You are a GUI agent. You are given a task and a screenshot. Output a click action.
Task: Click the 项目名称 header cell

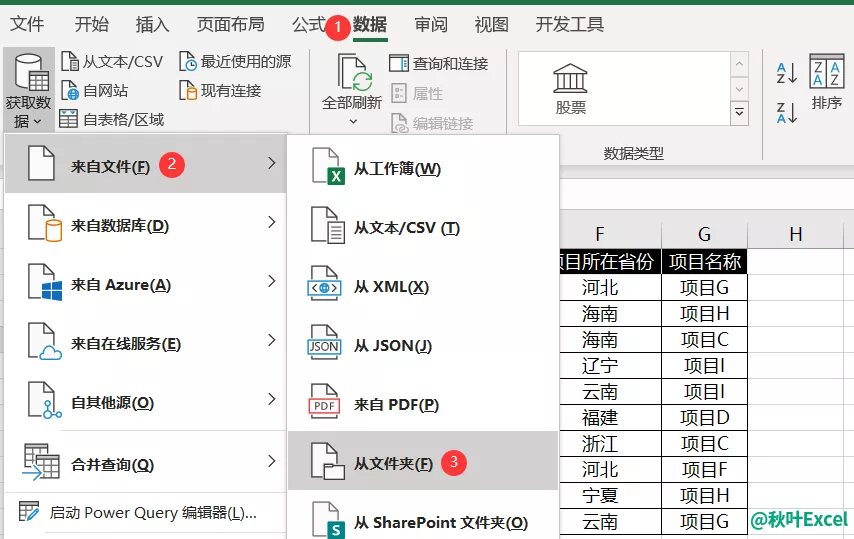point(704,261)
